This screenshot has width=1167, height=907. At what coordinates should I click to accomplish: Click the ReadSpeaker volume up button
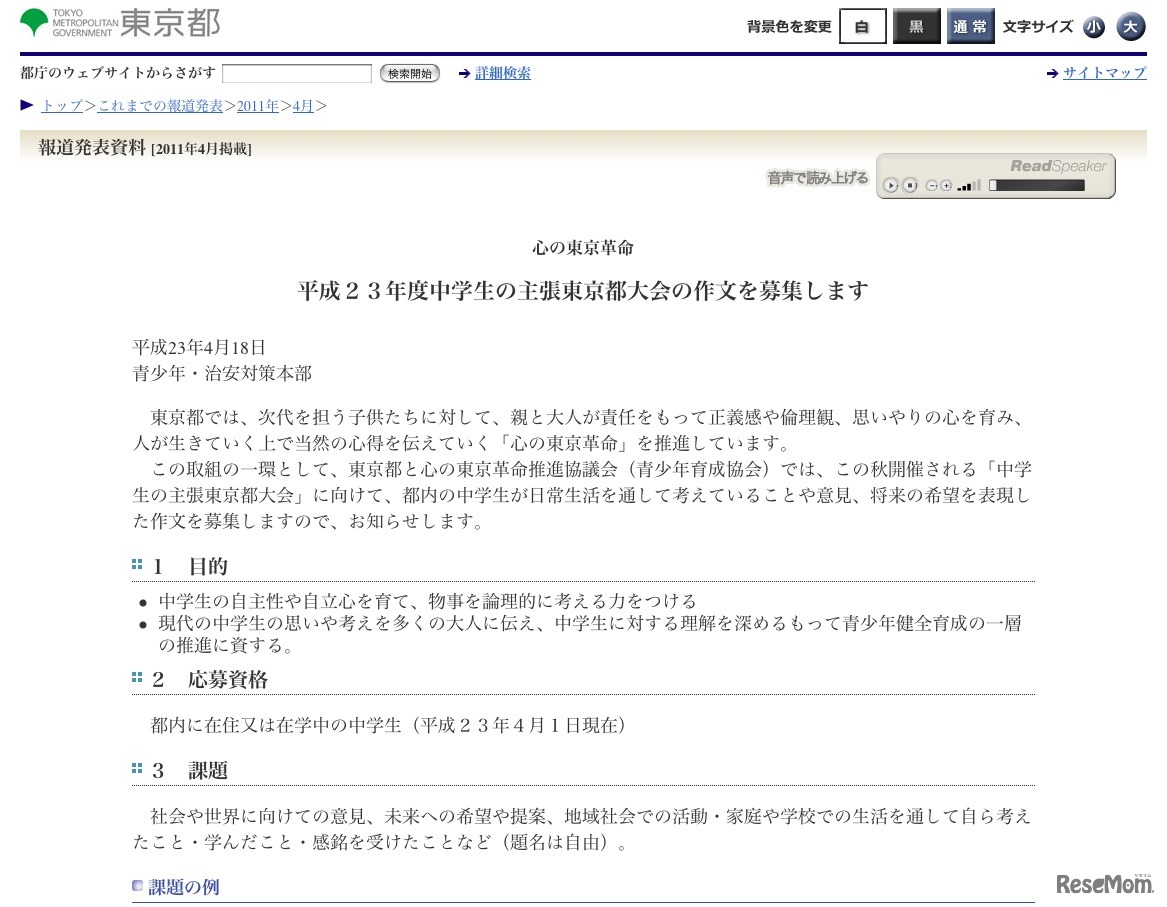click(946, 185)
